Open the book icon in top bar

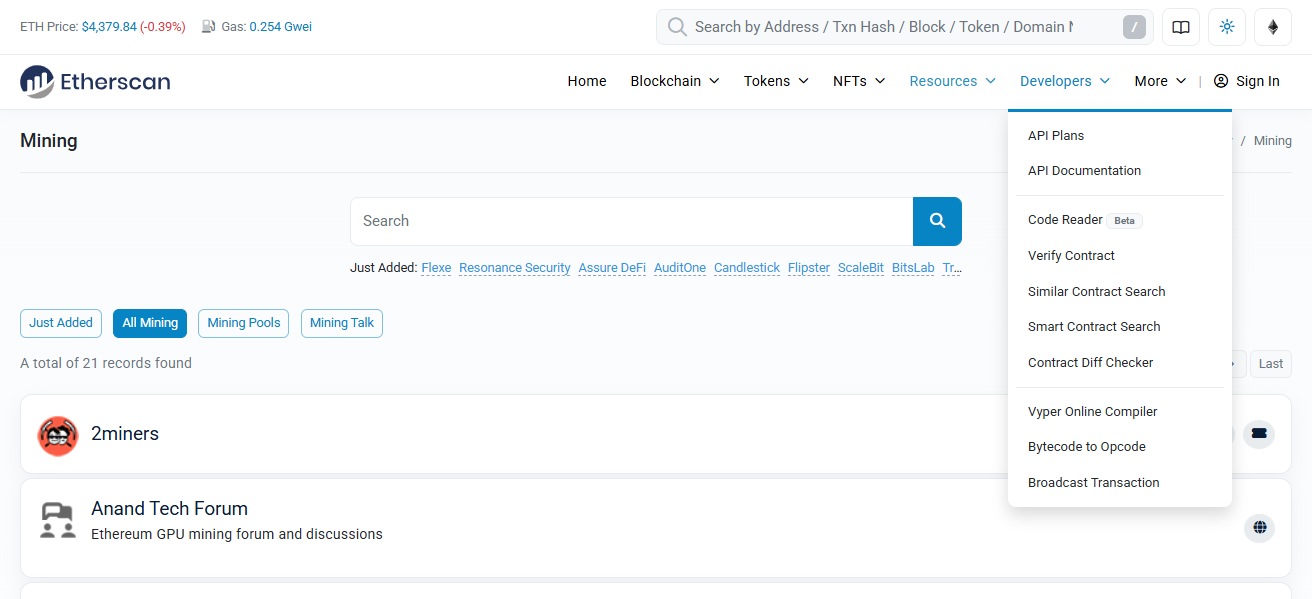(1181, 27)
